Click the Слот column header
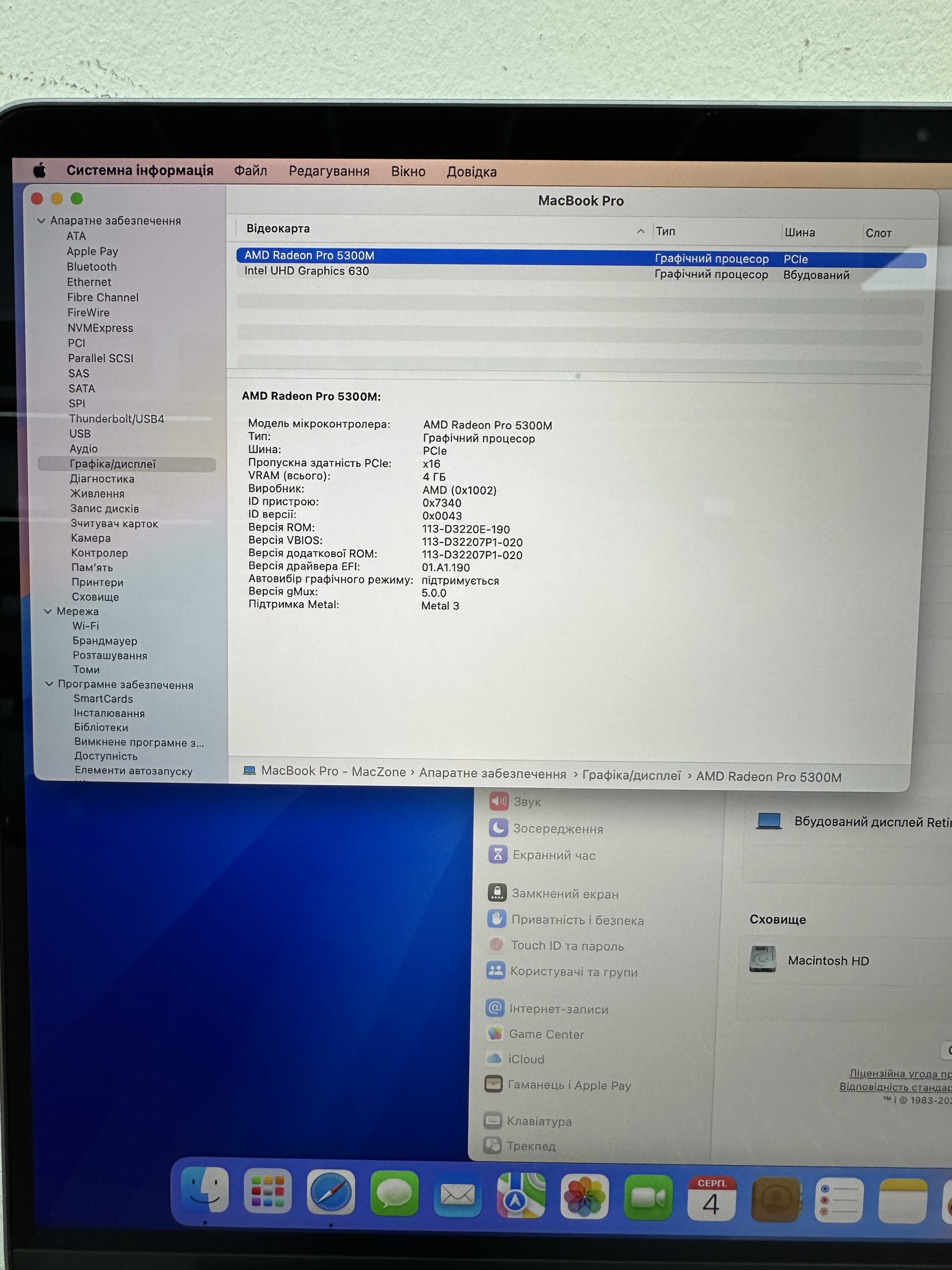The height and width of the screenshot is (1270, 952). pyautogui.click(x=879, y=233)
